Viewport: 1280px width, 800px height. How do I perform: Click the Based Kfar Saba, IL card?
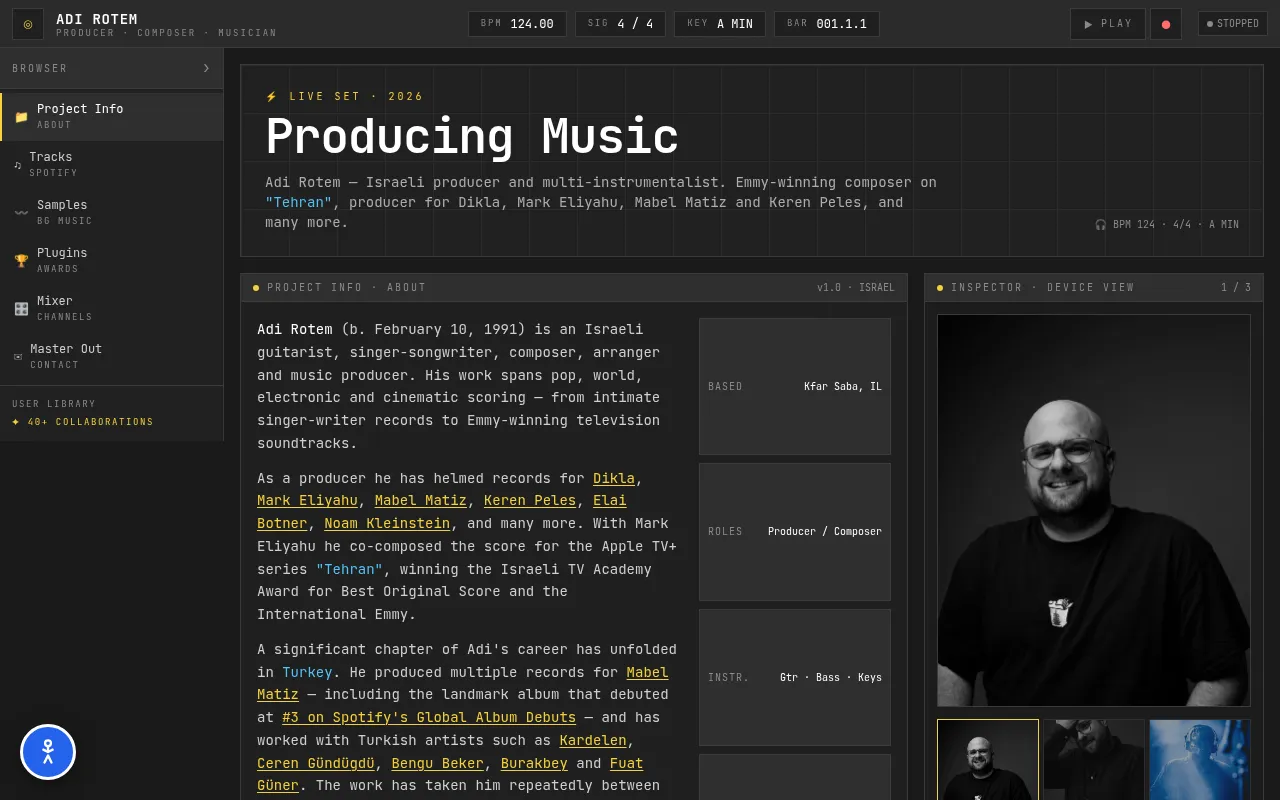pyautogui.click(x=795, y=386)
